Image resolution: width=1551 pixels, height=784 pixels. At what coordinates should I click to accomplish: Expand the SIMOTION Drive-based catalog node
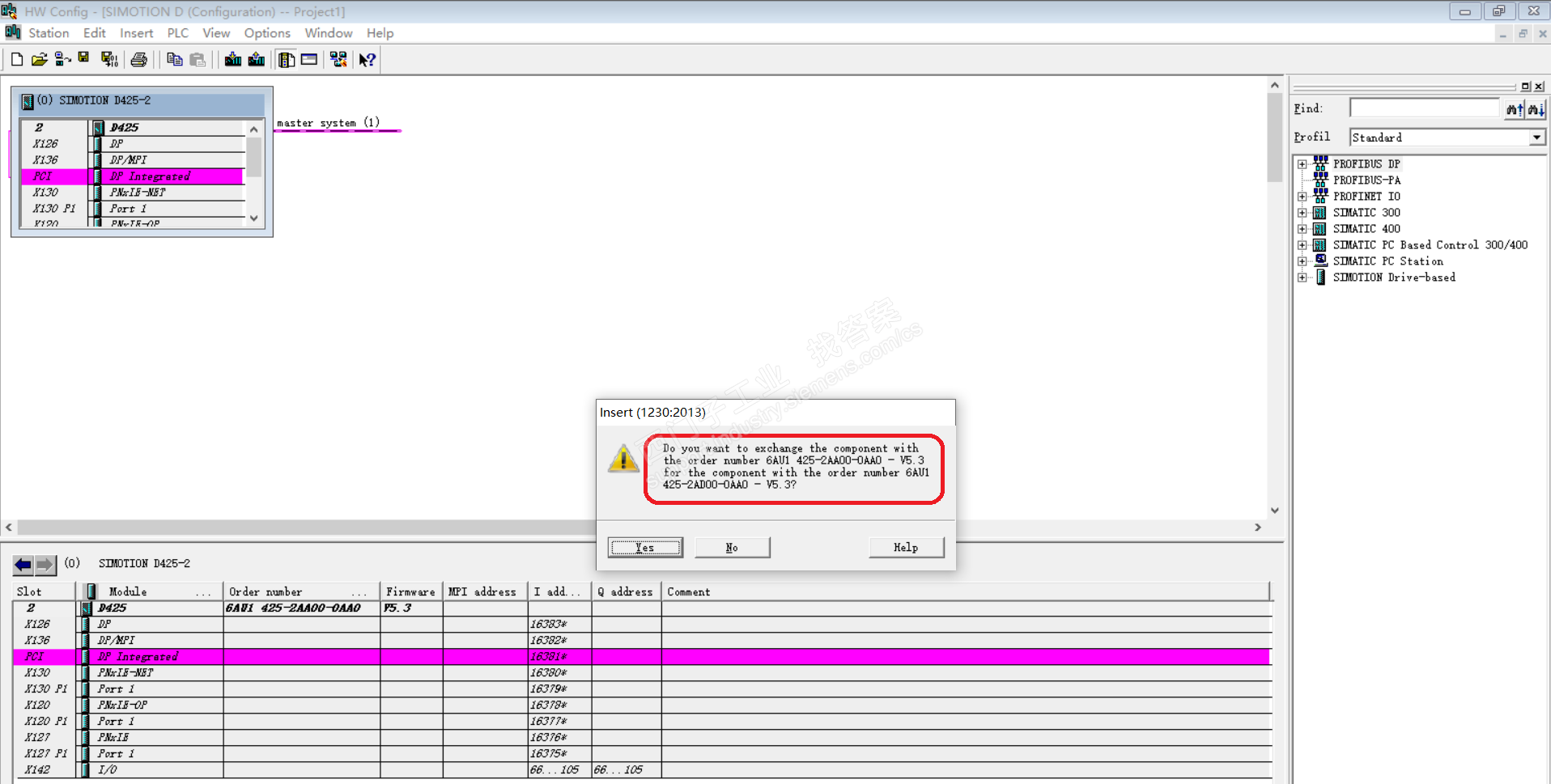pos(1302,278)
